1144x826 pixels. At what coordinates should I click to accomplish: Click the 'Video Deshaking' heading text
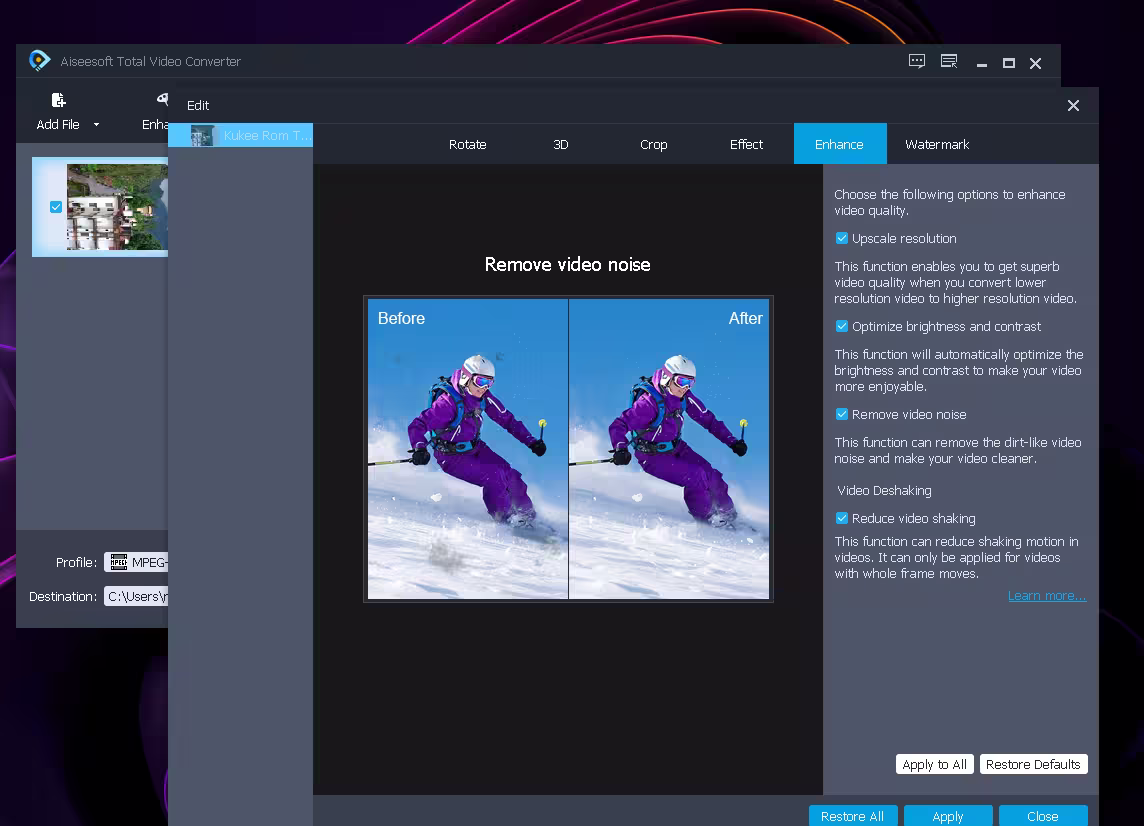[884, 490]
